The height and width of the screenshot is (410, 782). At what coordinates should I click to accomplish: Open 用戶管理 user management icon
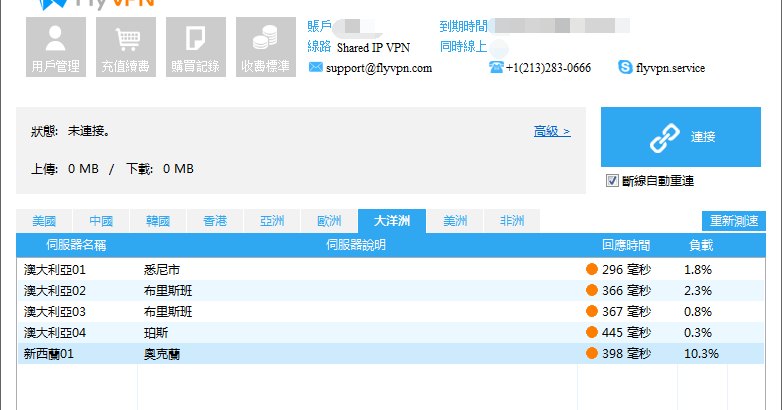[56, 47]
